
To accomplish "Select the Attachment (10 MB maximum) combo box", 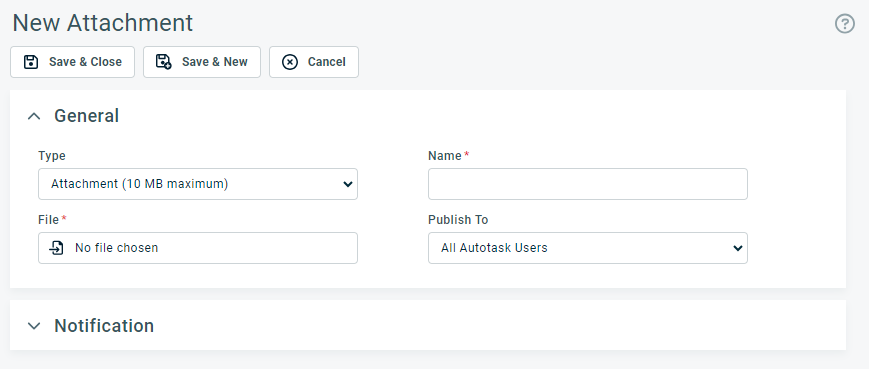I will 198,184.
